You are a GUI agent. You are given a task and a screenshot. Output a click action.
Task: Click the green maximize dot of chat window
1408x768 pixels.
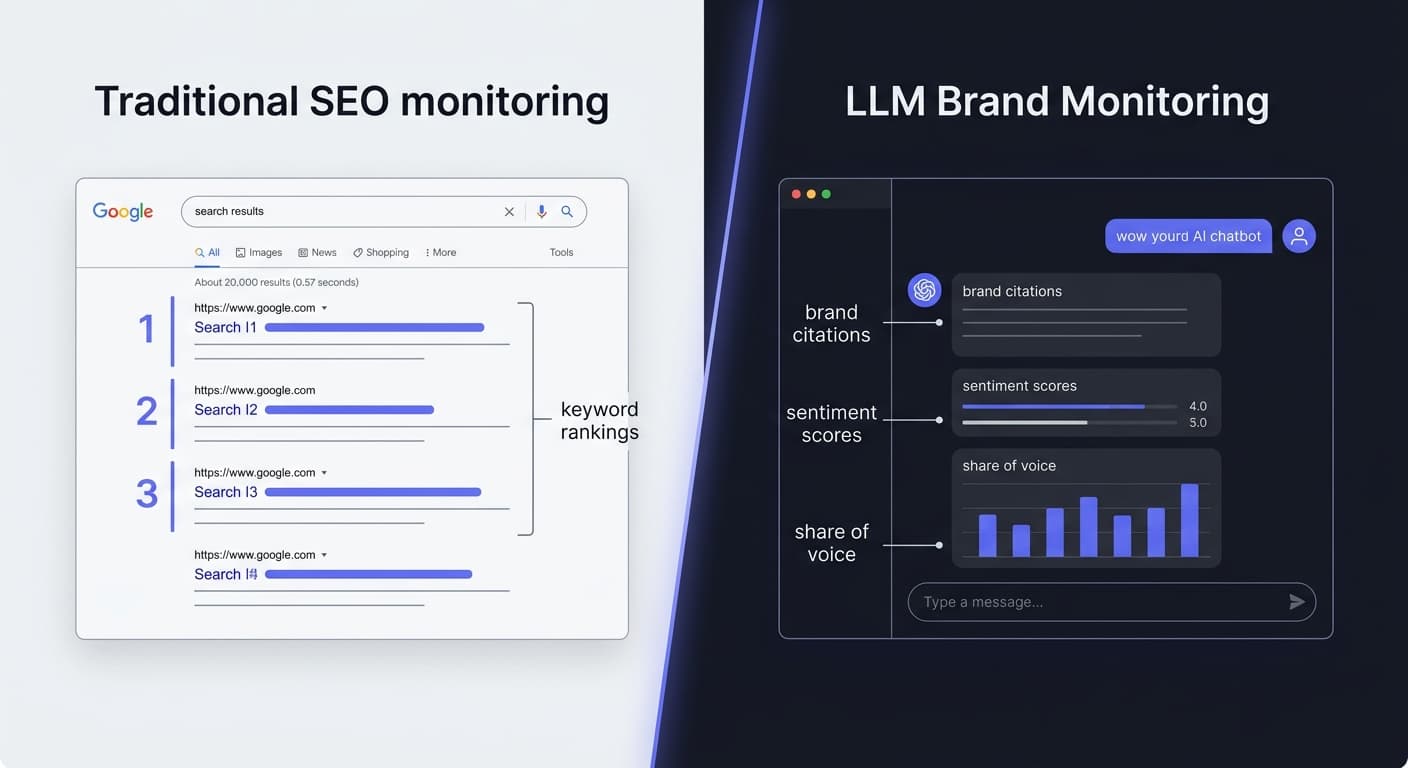[x=826, y=194]
